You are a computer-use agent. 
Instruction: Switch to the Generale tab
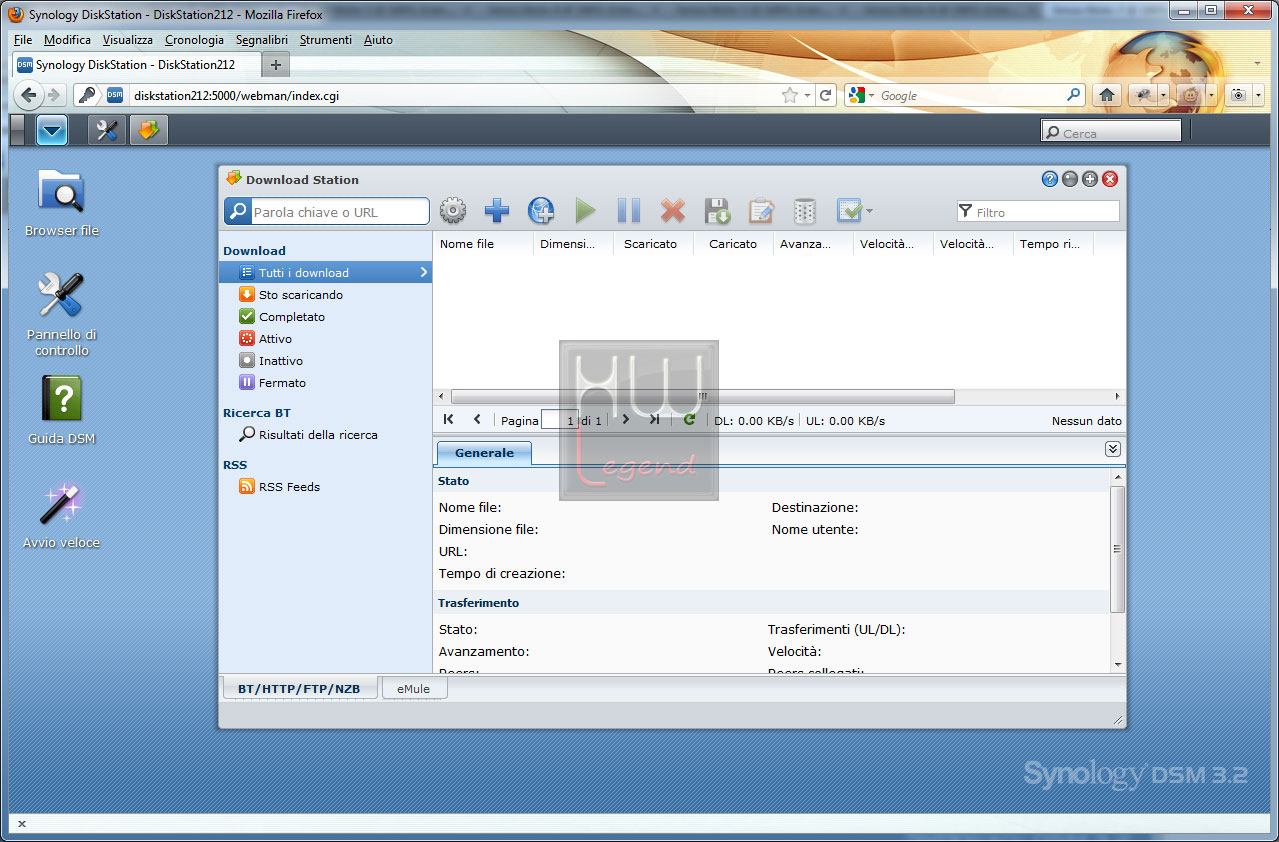click(484, 453)
